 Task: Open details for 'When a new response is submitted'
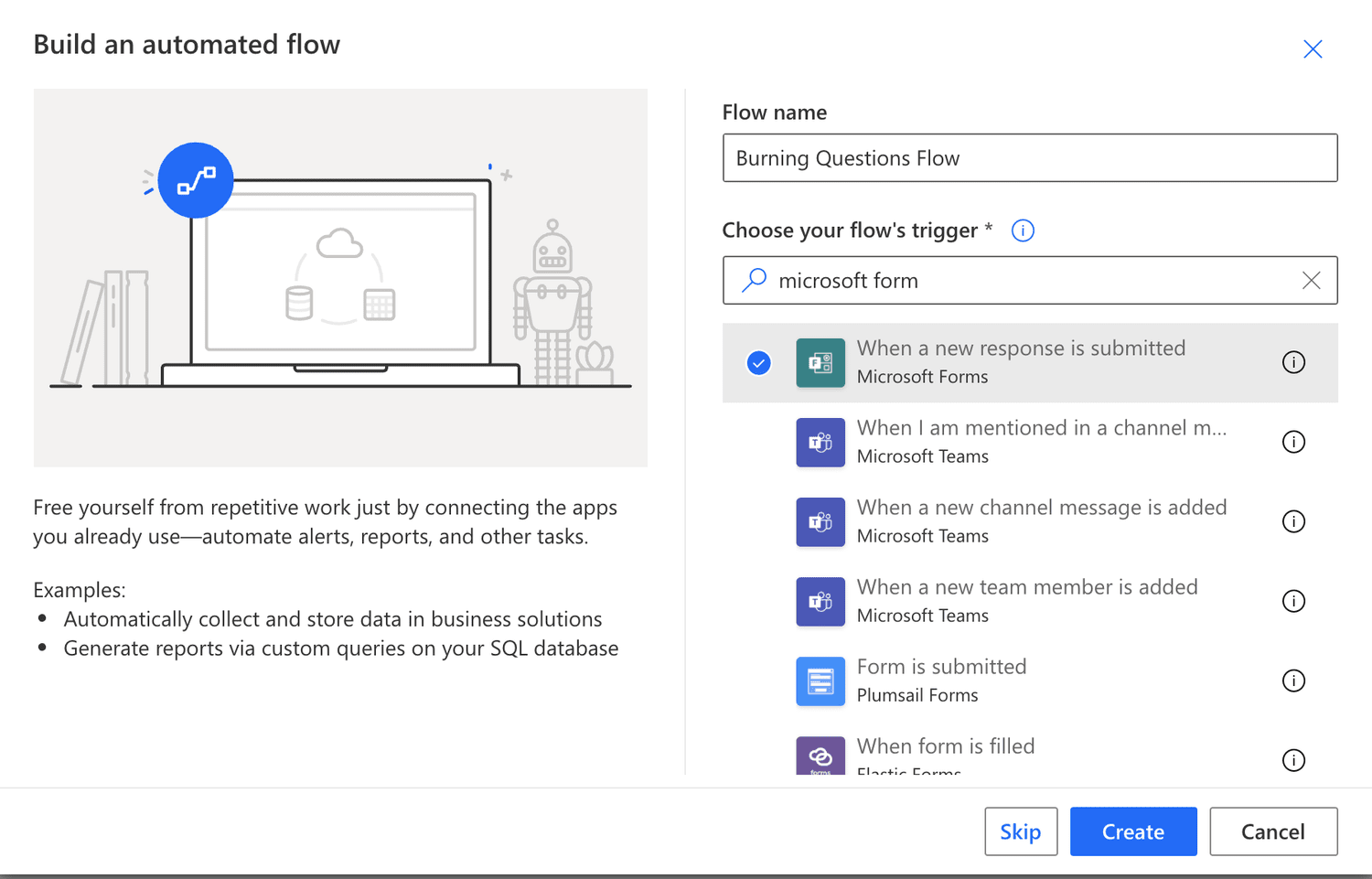click(1293, 362)
